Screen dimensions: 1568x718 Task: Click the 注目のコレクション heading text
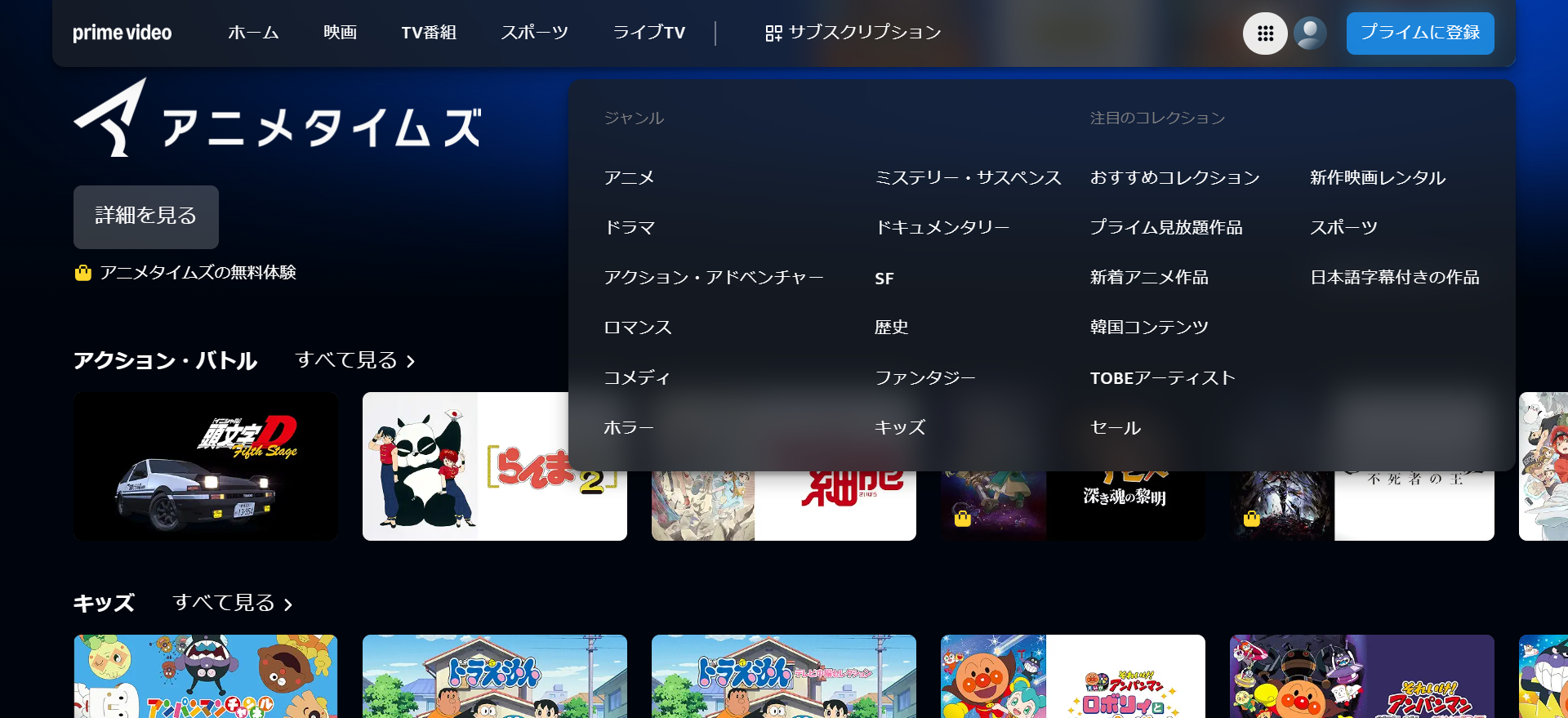[1158, 118]
